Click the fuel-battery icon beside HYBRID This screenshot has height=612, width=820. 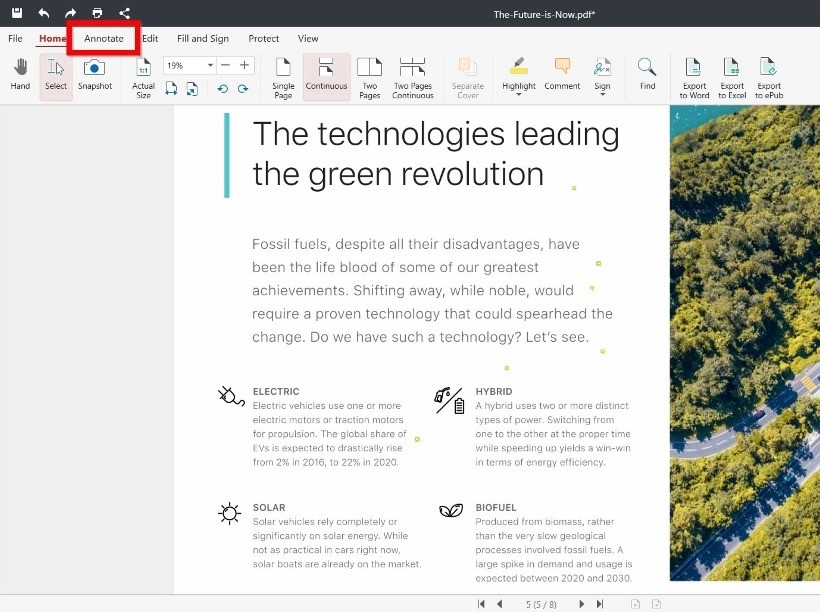449,400
